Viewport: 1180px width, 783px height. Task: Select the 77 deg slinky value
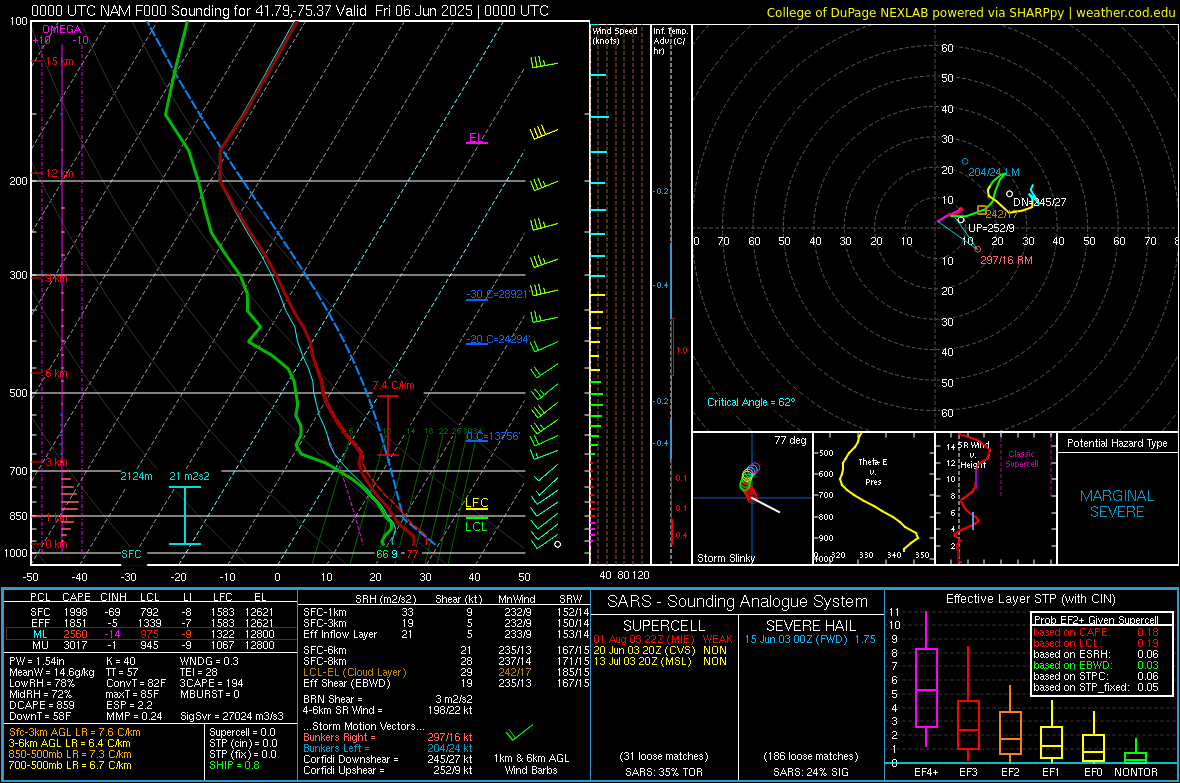click(x=790, y=440)
